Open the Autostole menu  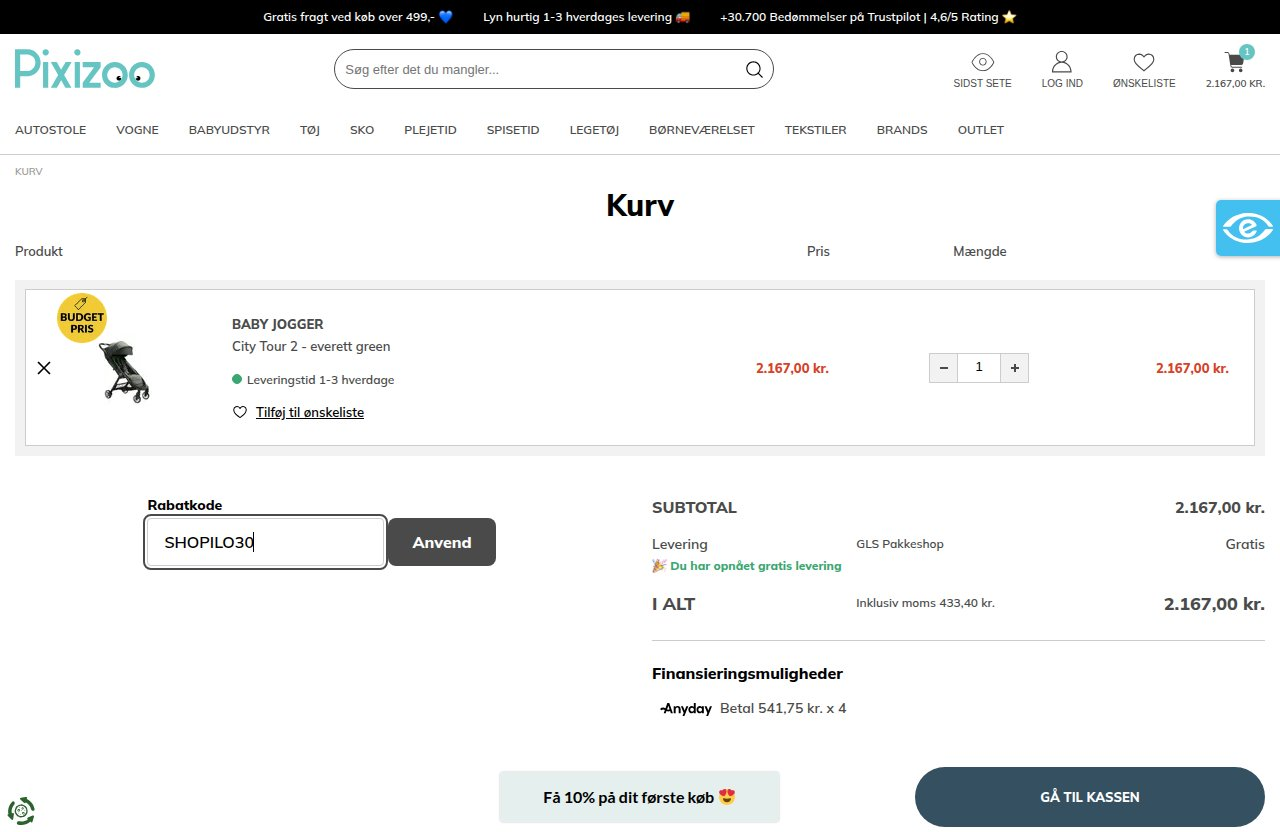(x=51, y=130)
